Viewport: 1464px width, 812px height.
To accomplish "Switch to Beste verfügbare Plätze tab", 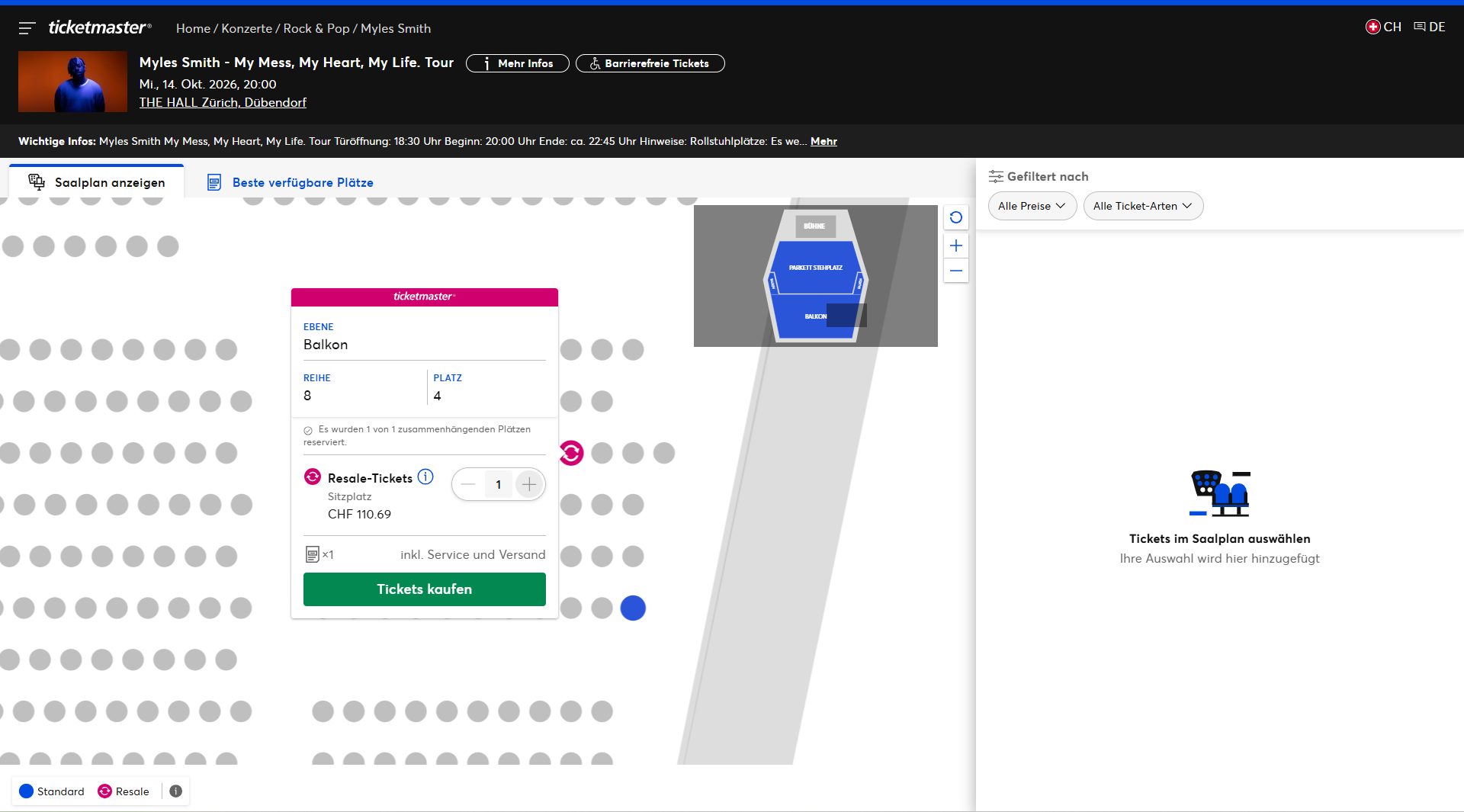I will [291, 182].
